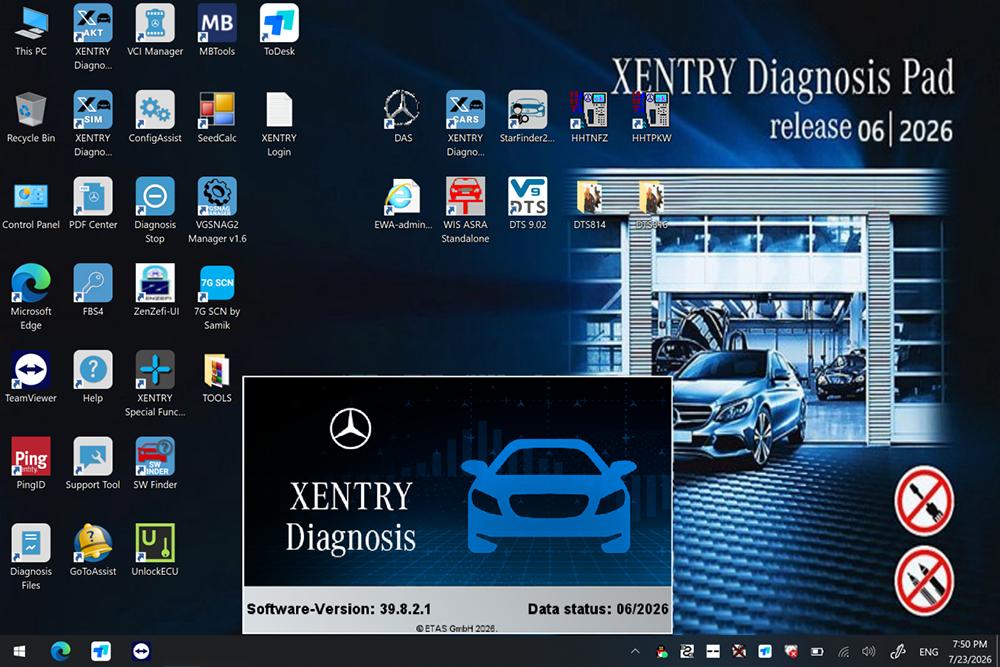Screen dimensions: 1000x667
Task: Open the Wi-Fi network tray icon
Action: click(x=843, y=651)
